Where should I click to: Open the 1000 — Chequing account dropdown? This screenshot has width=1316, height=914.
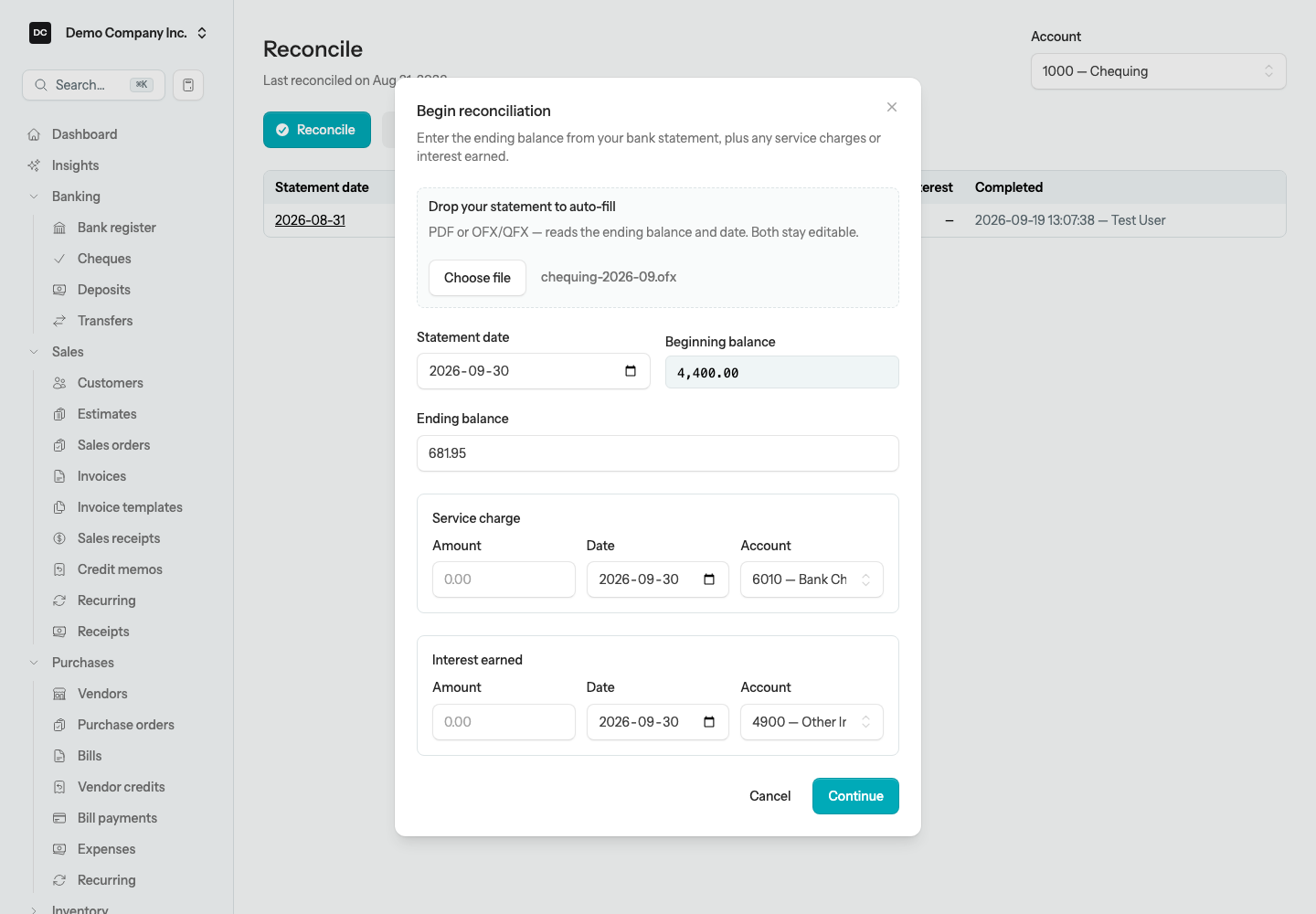point(1158,71)
